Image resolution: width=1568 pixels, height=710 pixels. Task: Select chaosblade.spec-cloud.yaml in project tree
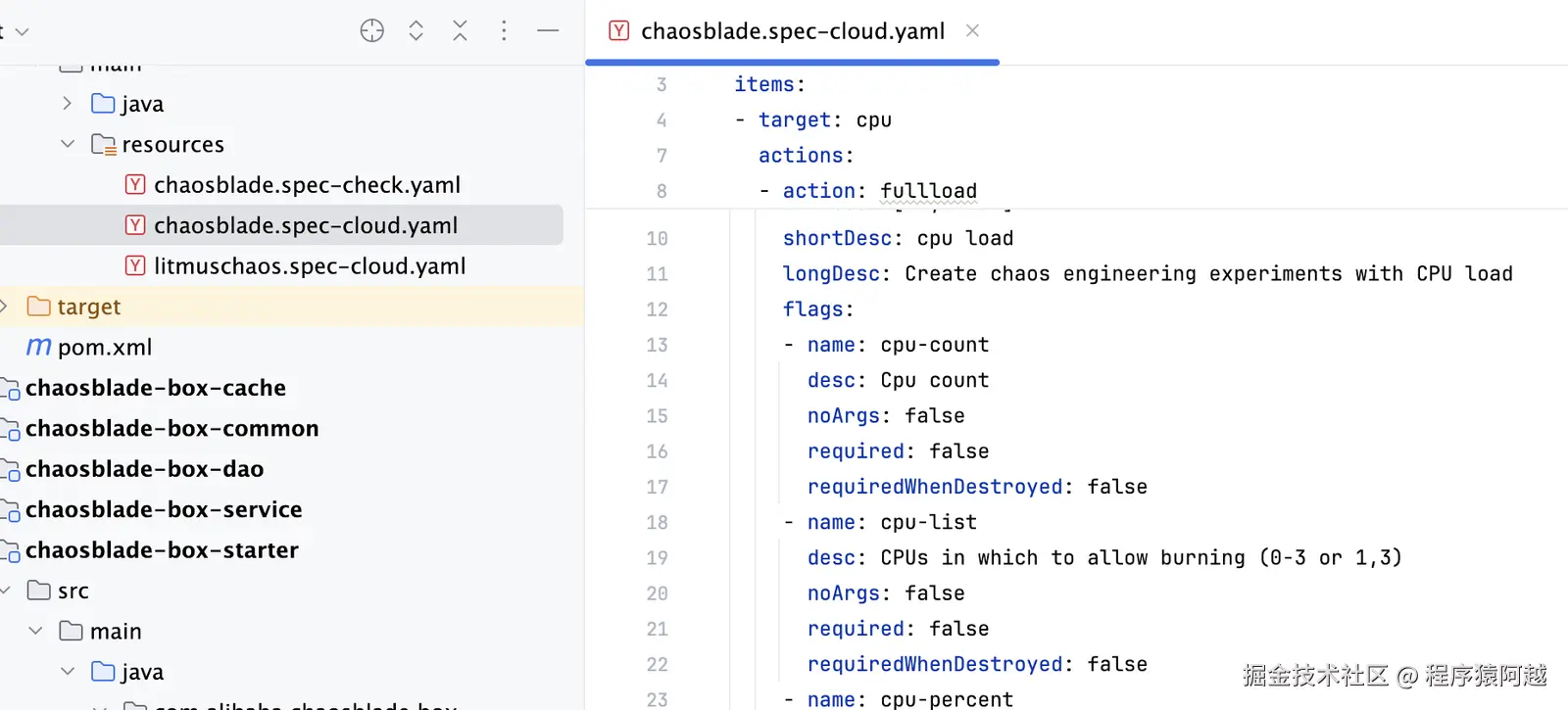[306, 225]
